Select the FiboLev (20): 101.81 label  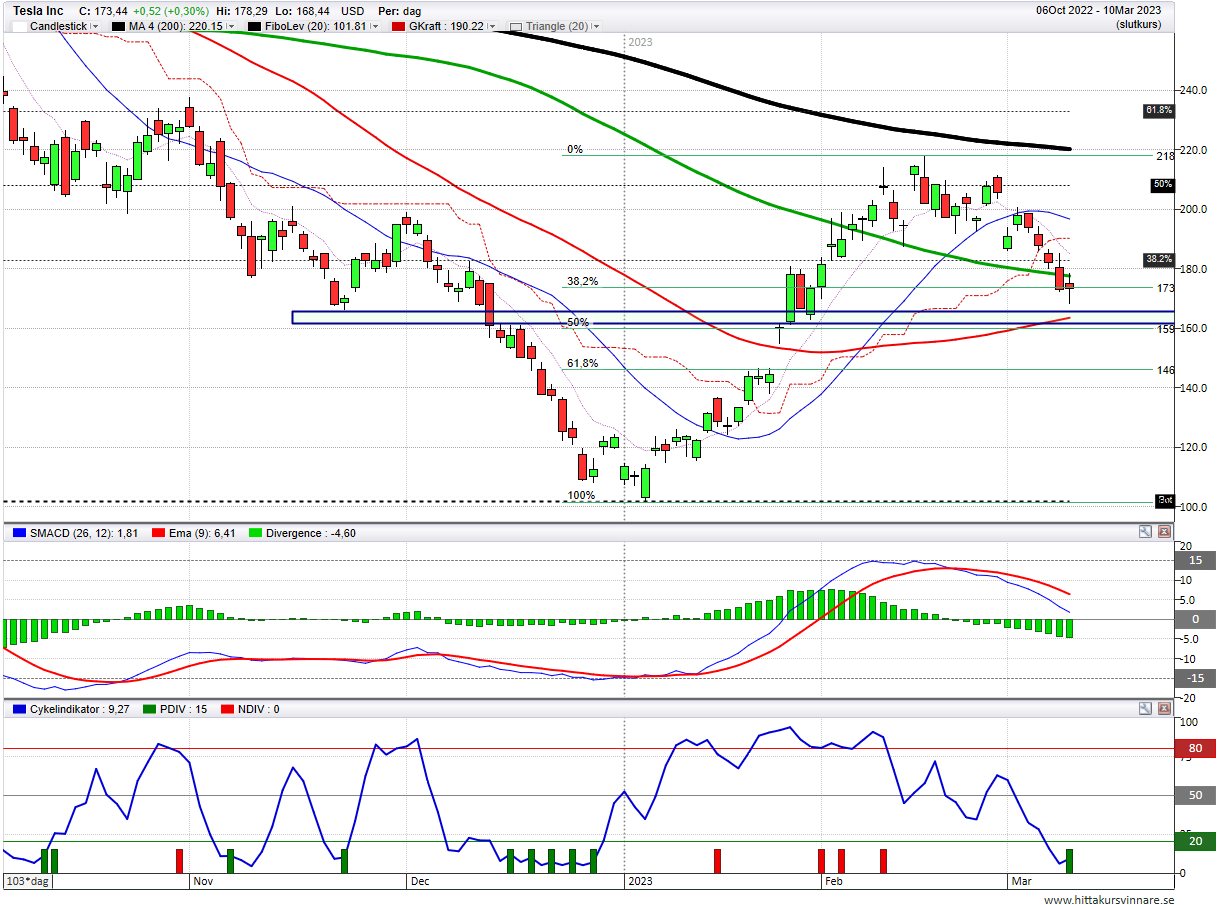[317, 26]
